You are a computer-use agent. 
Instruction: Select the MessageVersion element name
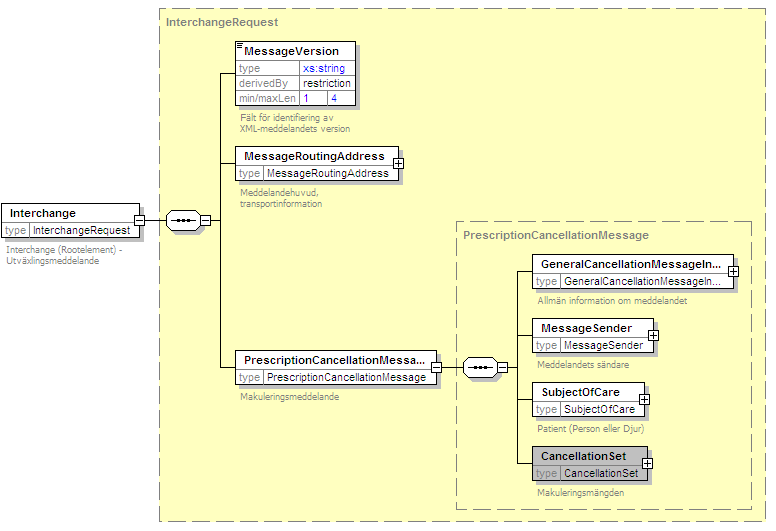tap(291, 51)
